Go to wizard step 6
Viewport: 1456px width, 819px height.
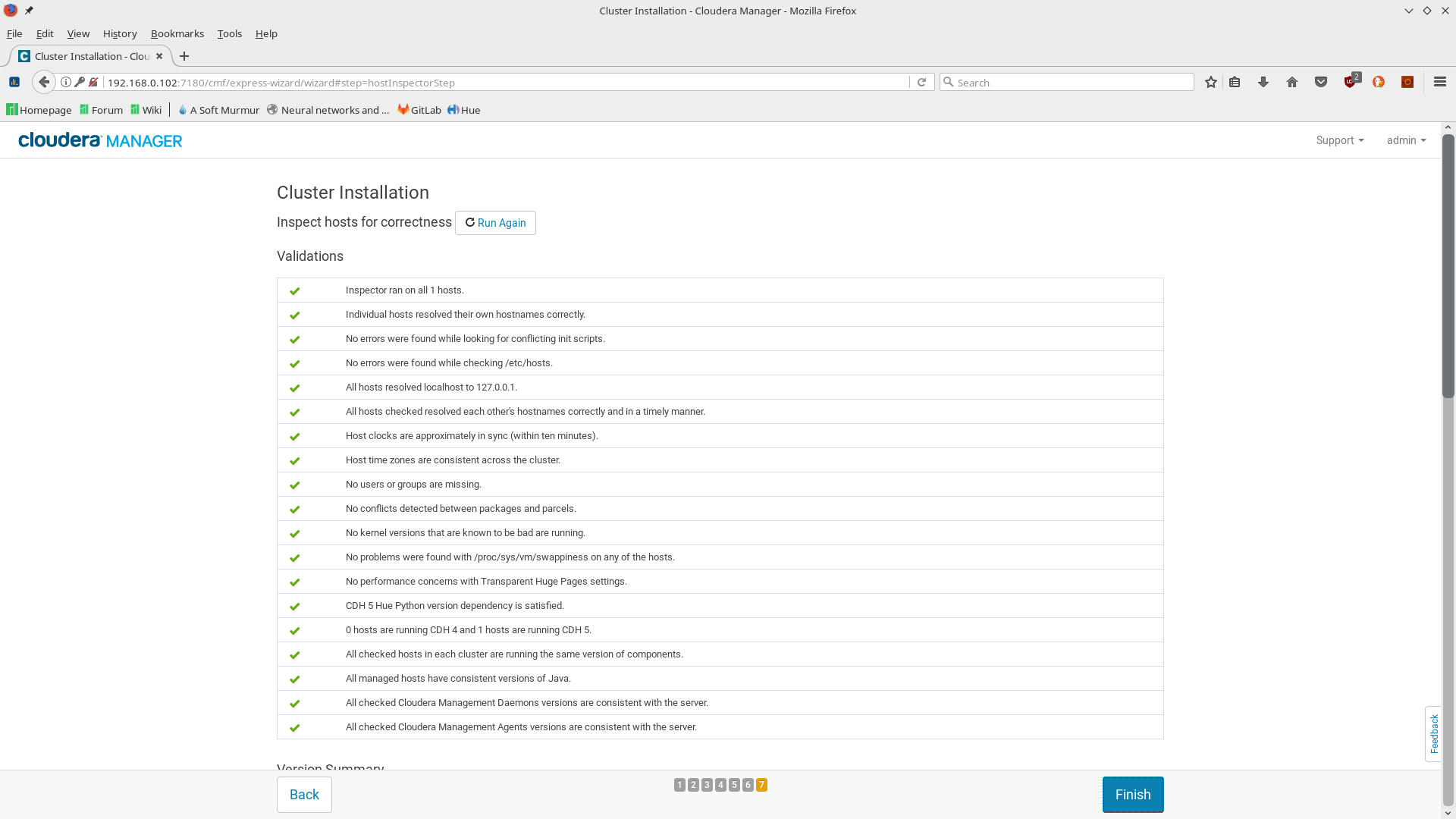748,785
